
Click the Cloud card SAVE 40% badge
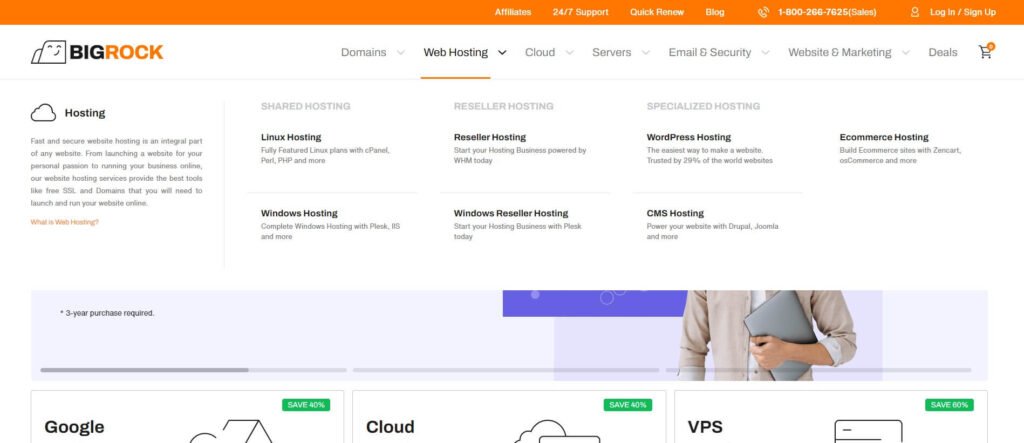click(628, 405)
